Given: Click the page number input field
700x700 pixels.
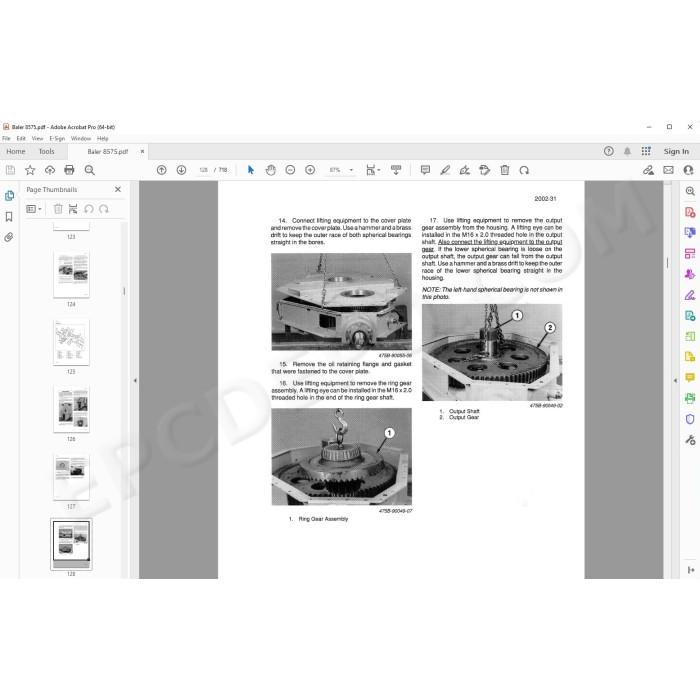Looking at the screenshot, I should pos(204,170).
